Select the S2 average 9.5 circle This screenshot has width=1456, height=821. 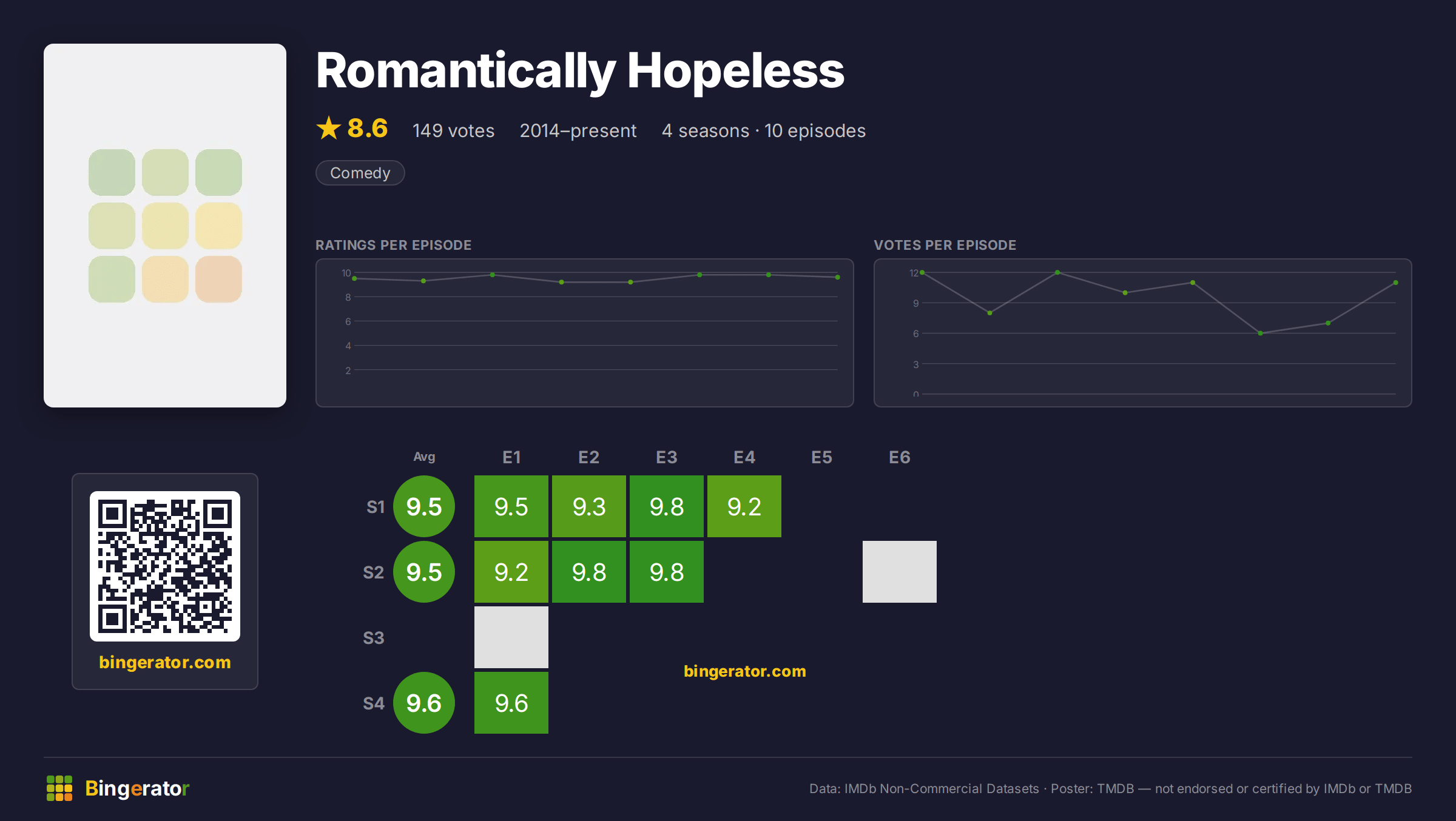tap(424, 572)
